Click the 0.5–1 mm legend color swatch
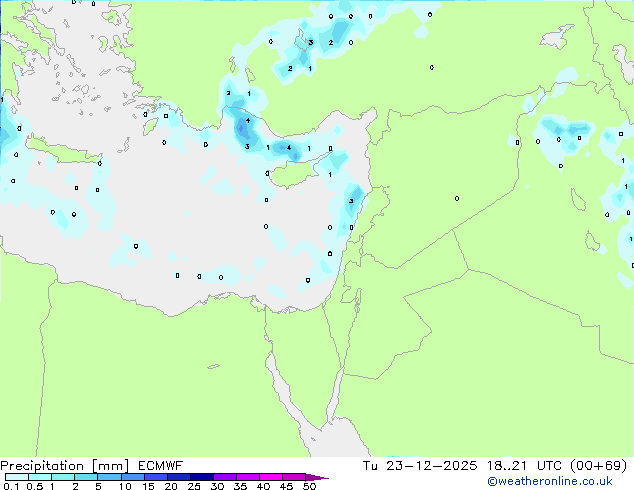Image resolution: width=634 pixels, height=490 pixels. point(40,477)
